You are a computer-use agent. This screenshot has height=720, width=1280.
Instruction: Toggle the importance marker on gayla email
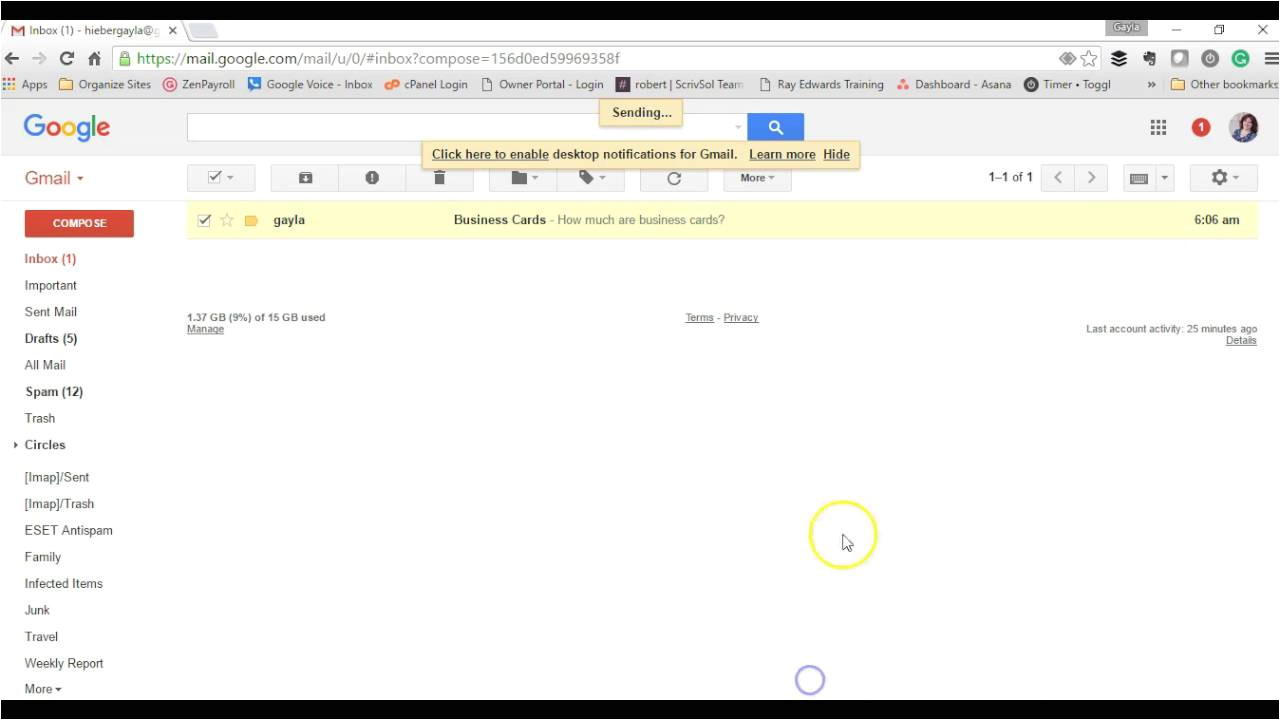click(251, 220)
